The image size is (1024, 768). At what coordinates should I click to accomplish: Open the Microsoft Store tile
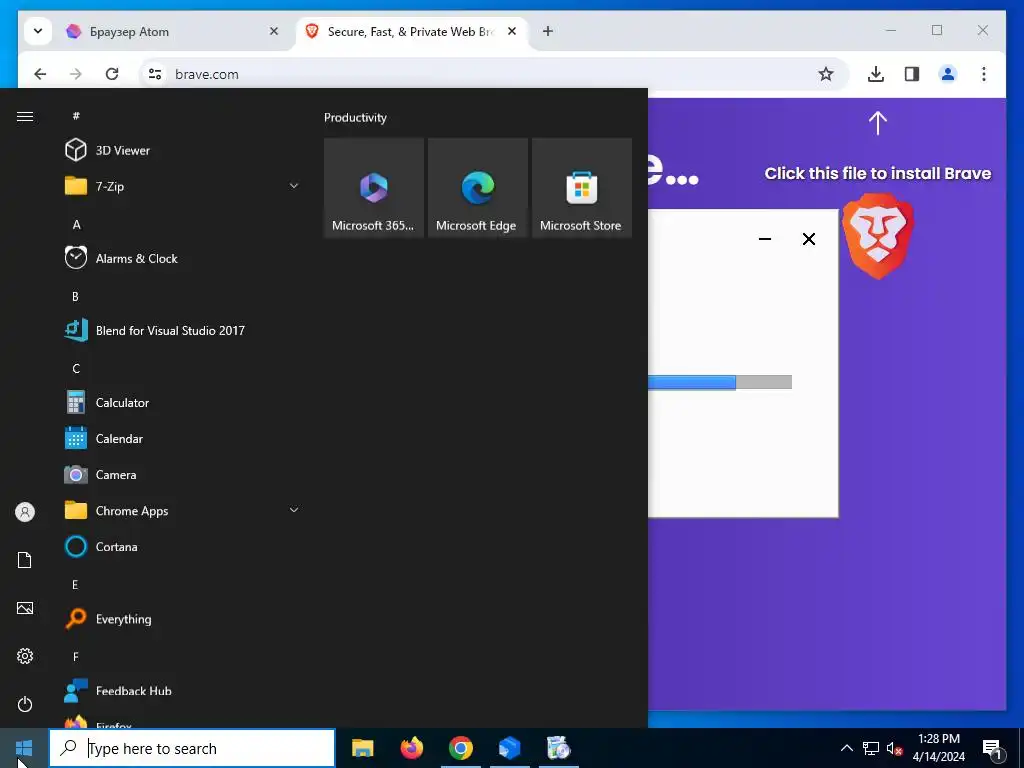[582, 187]
